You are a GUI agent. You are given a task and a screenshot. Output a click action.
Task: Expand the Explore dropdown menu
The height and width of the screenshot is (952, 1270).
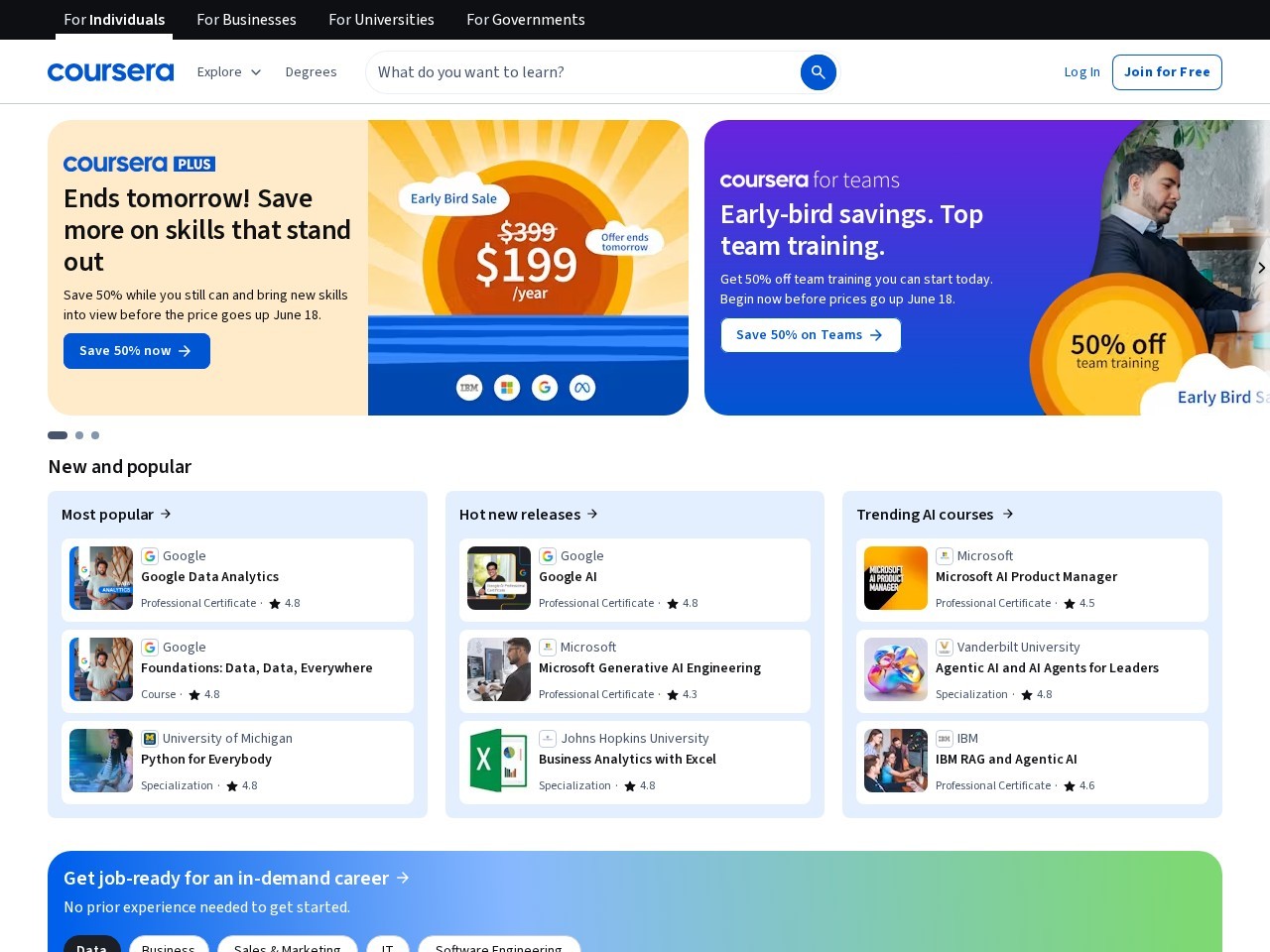[x=229, y=72]
